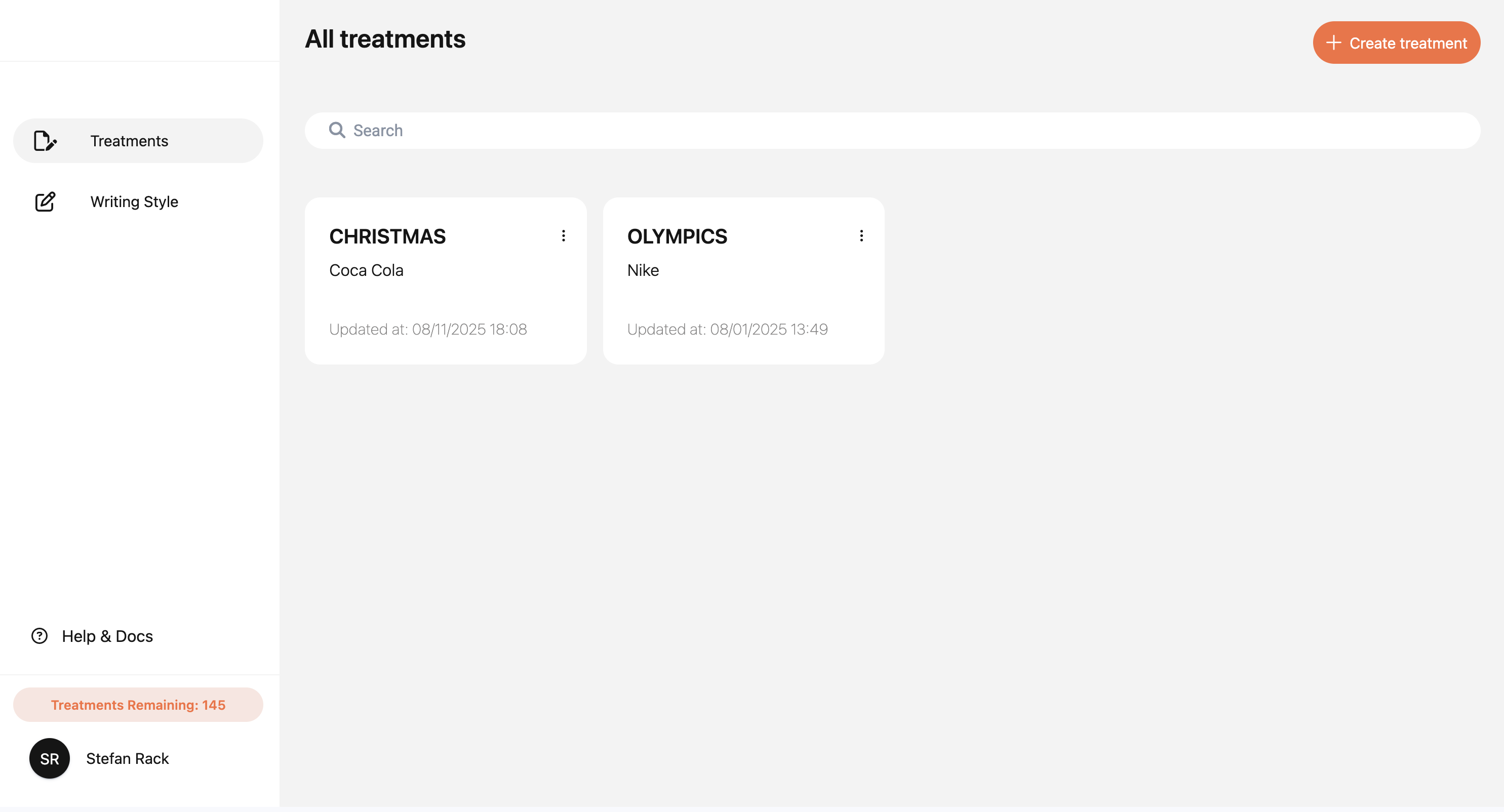The height and width of the screenshot is (812, 1504).
Task: Open the OLYMPICS treatment title
Action: point(677,236)
